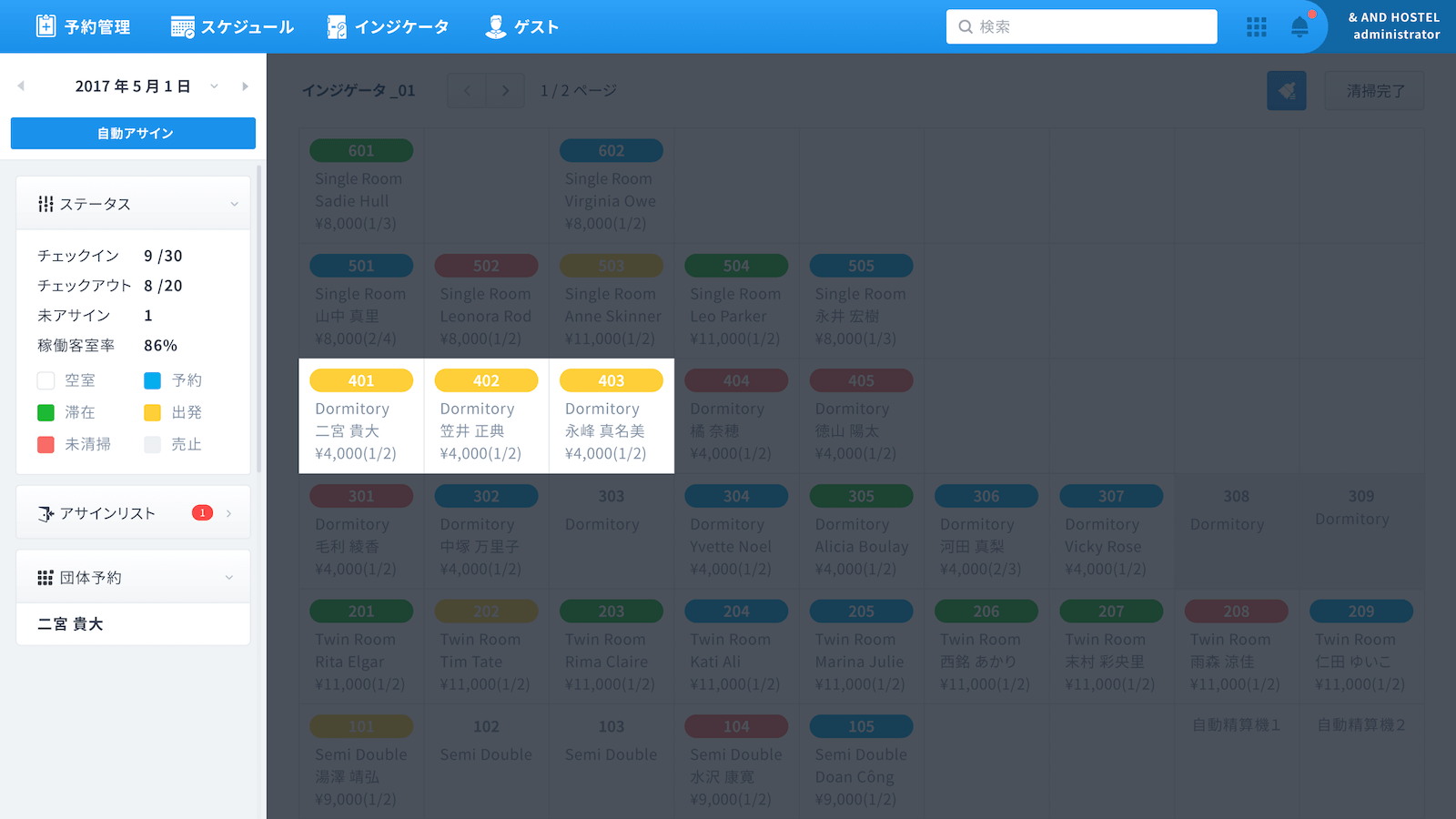Collapse the ステータス panel
1456x819 pixels.
coord(234,204)
